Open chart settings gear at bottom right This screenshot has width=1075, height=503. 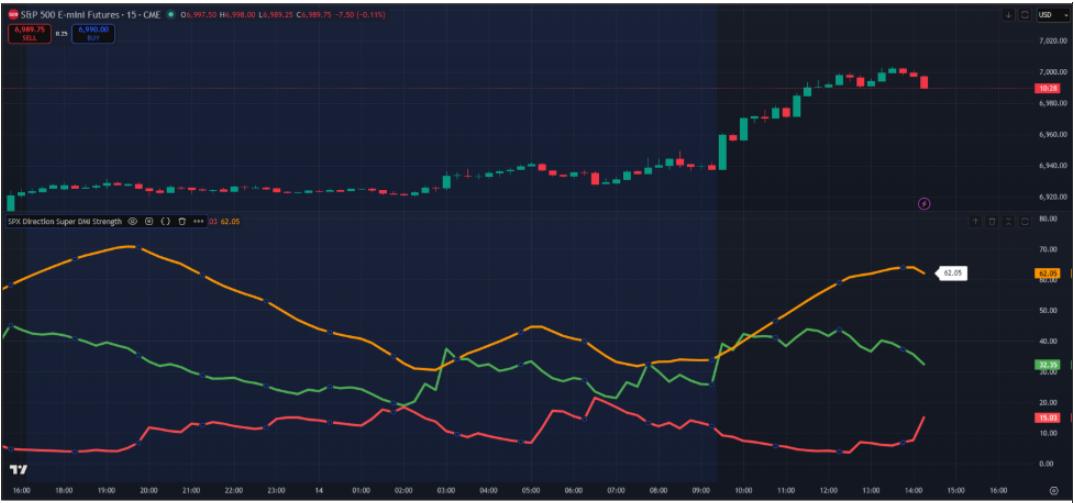pos(1053,490)
